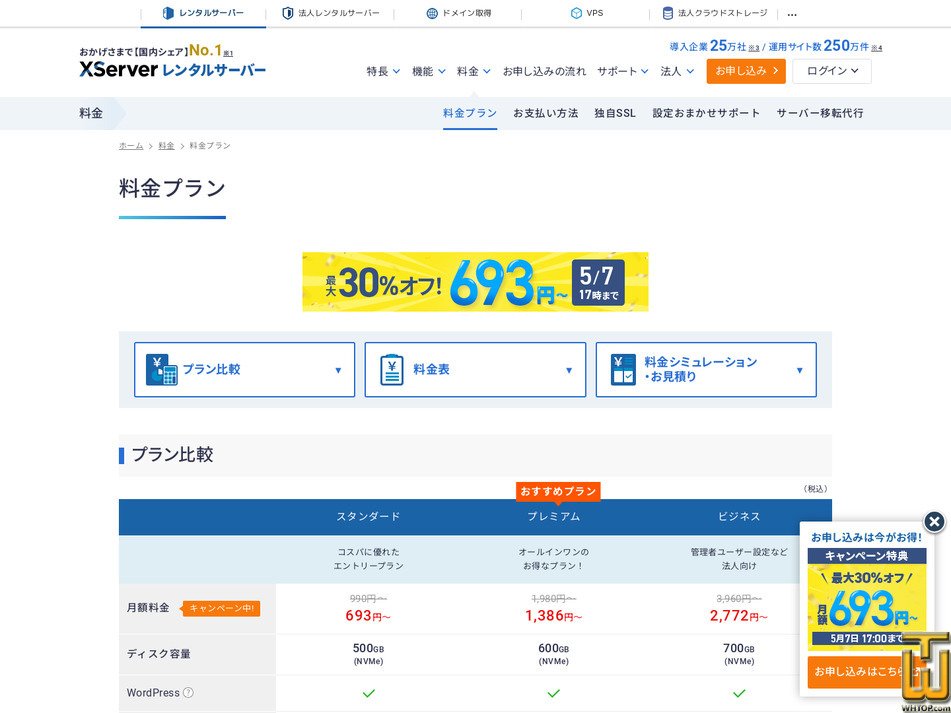Click the premium plan WordPress checkmark

click(553, 693)
